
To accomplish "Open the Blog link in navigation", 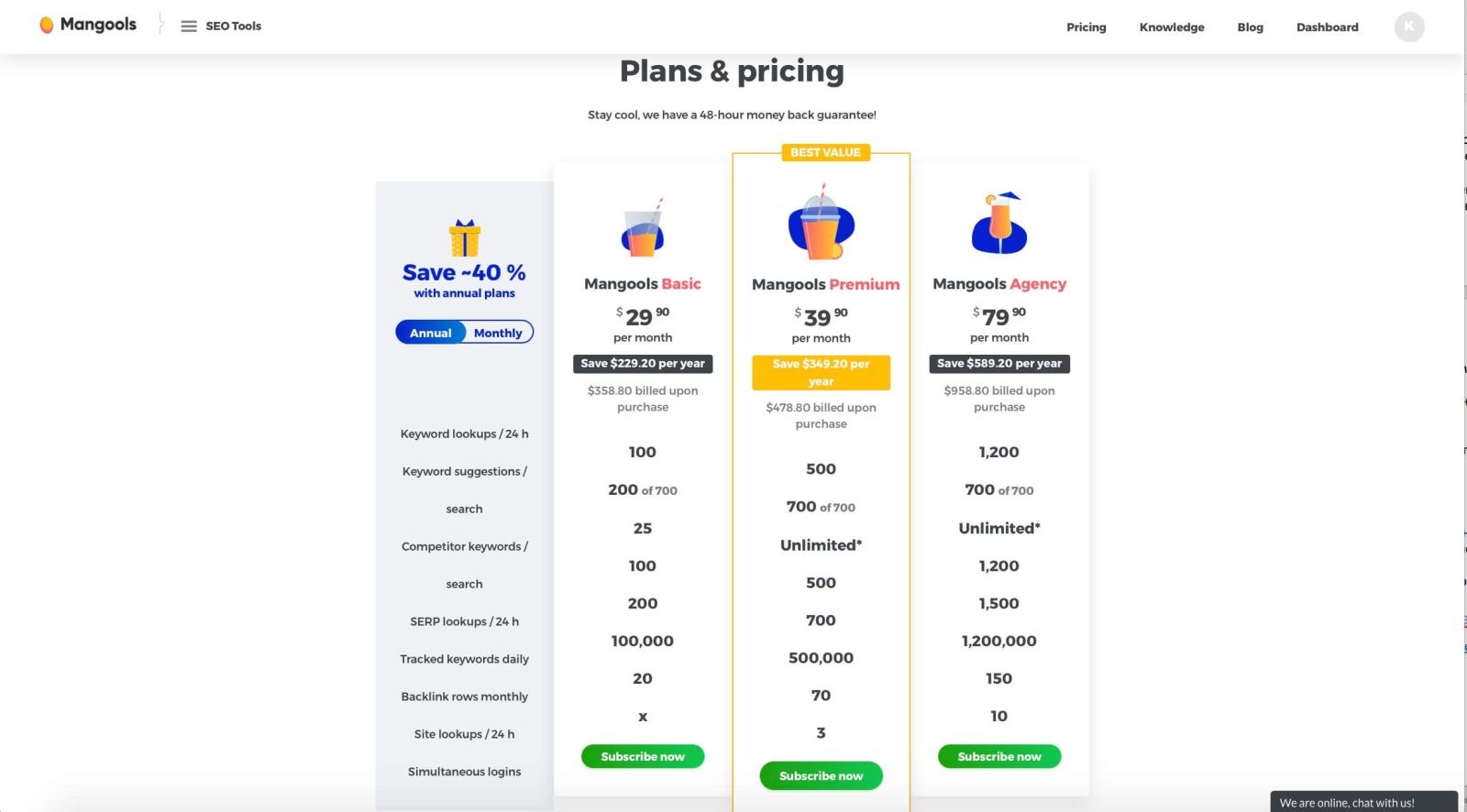I will 1250,27.
